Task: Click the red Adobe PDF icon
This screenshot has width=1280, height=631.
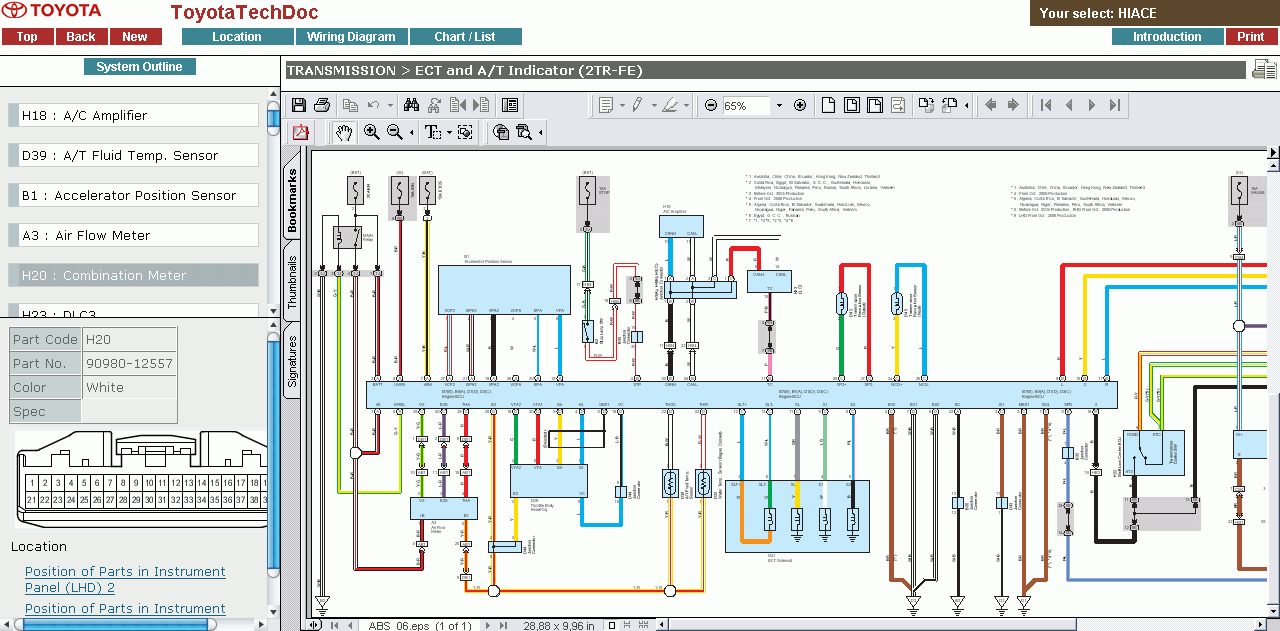Action: point(300,132)
